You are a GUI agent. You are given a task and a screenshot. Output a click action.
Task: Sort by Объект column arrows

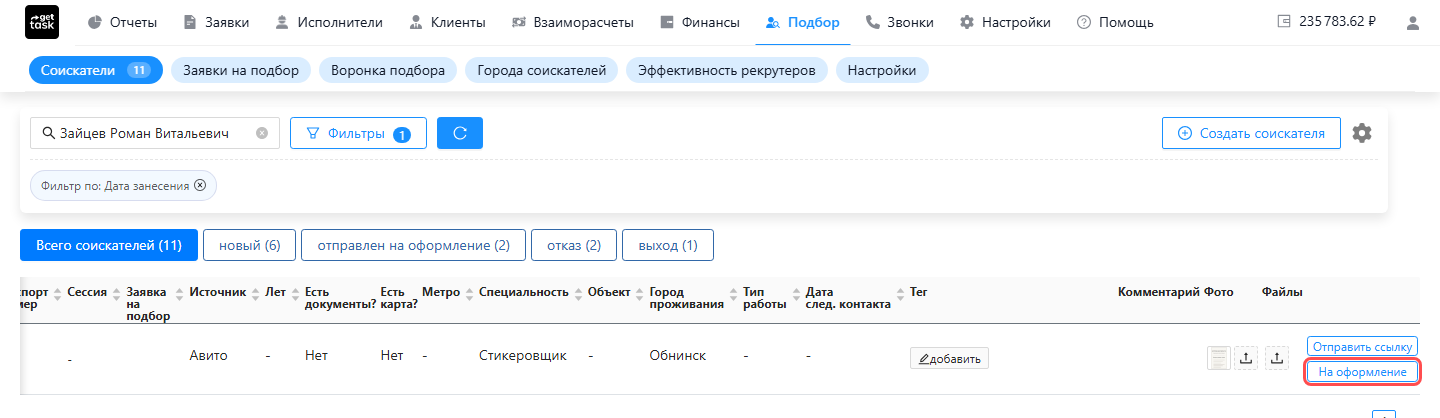click(x=640, y=292)
